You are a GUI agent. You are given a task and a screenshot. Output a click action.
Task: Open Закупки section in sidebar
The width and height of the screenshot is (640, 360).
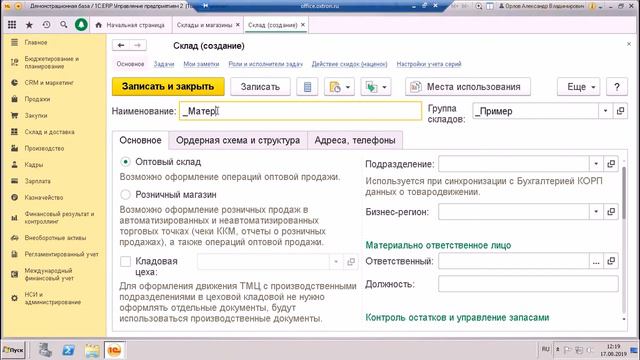pos(36,116)
